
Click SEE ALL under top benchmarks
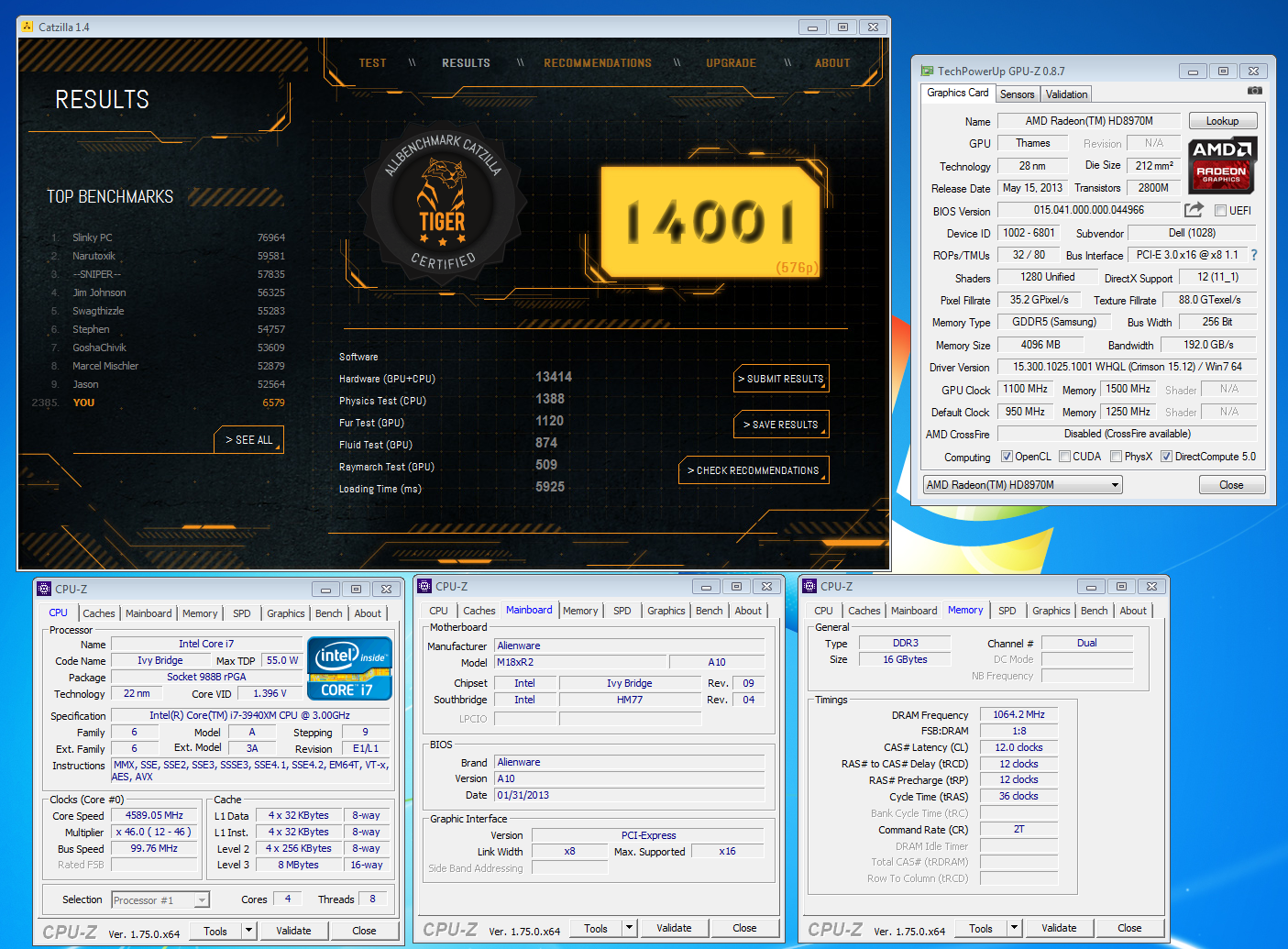point(248,440)
